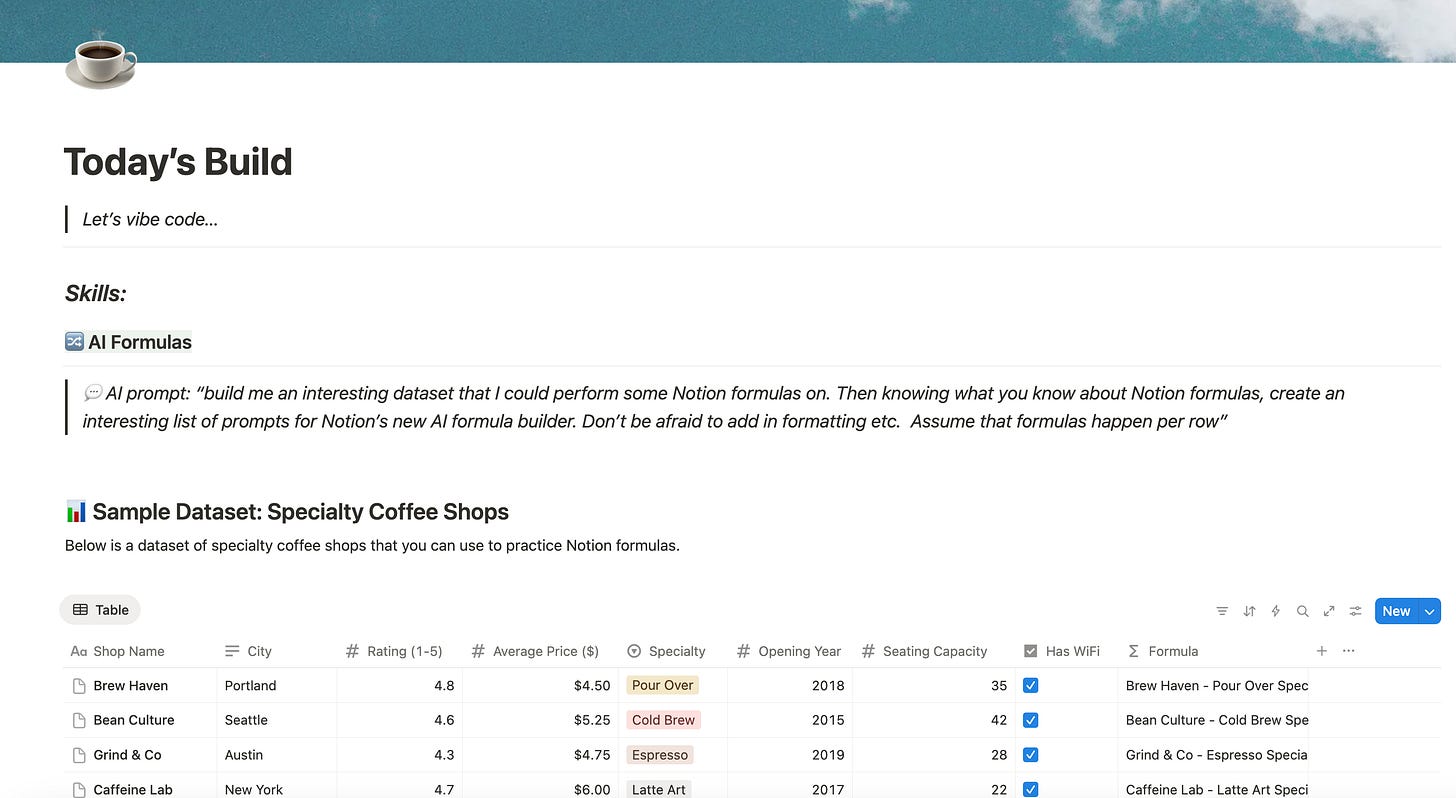Open the lightning bolt automations icon
Screen dimensions: 1456x798
[1275, 611]
